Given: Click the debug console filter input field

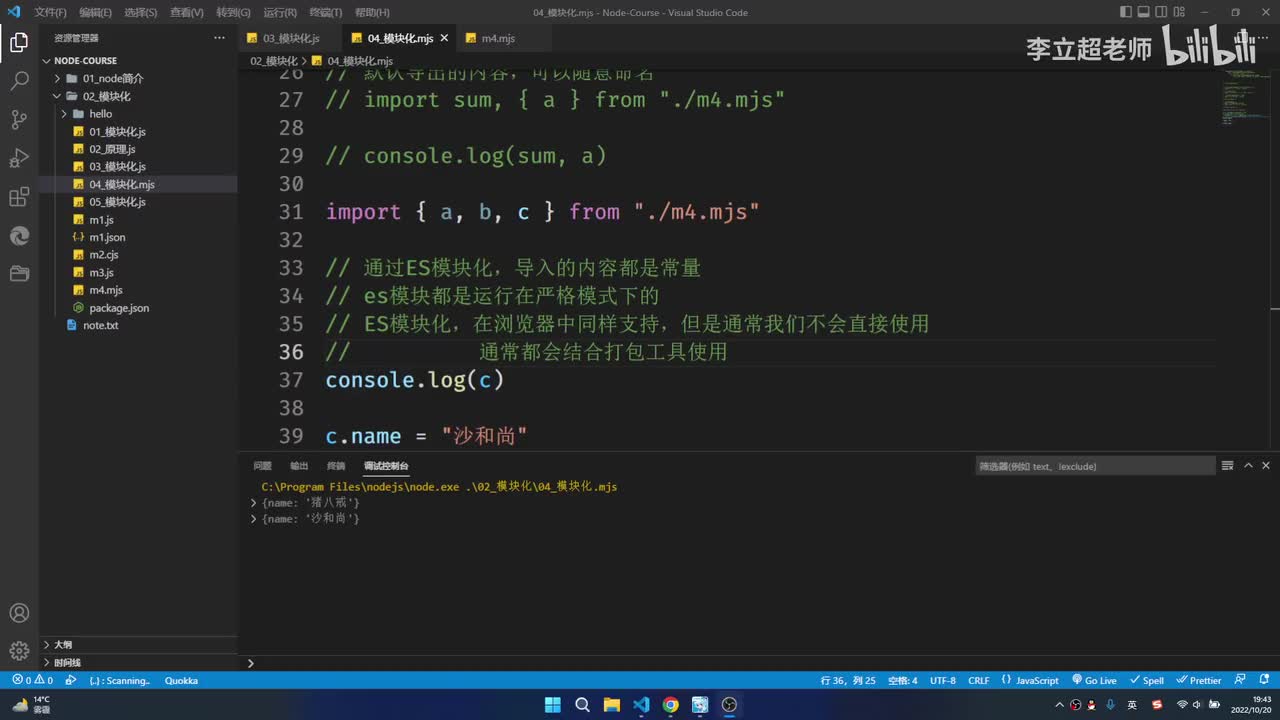Looking at the screenshot, I should [1095, 466].
